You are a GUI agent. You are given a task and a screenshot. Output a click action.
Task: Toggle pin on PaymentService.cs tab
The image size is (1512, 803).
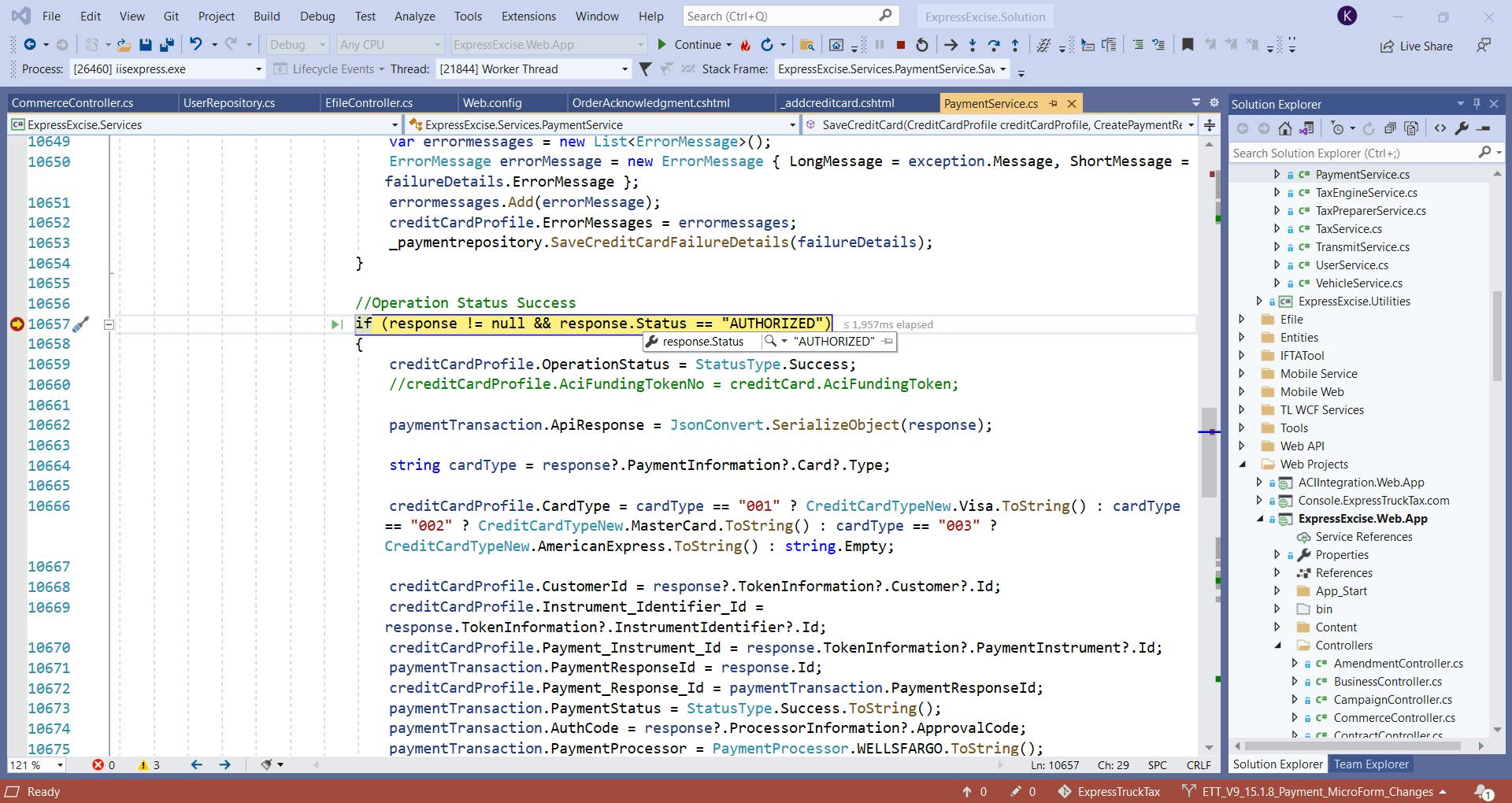point(1054,103)
